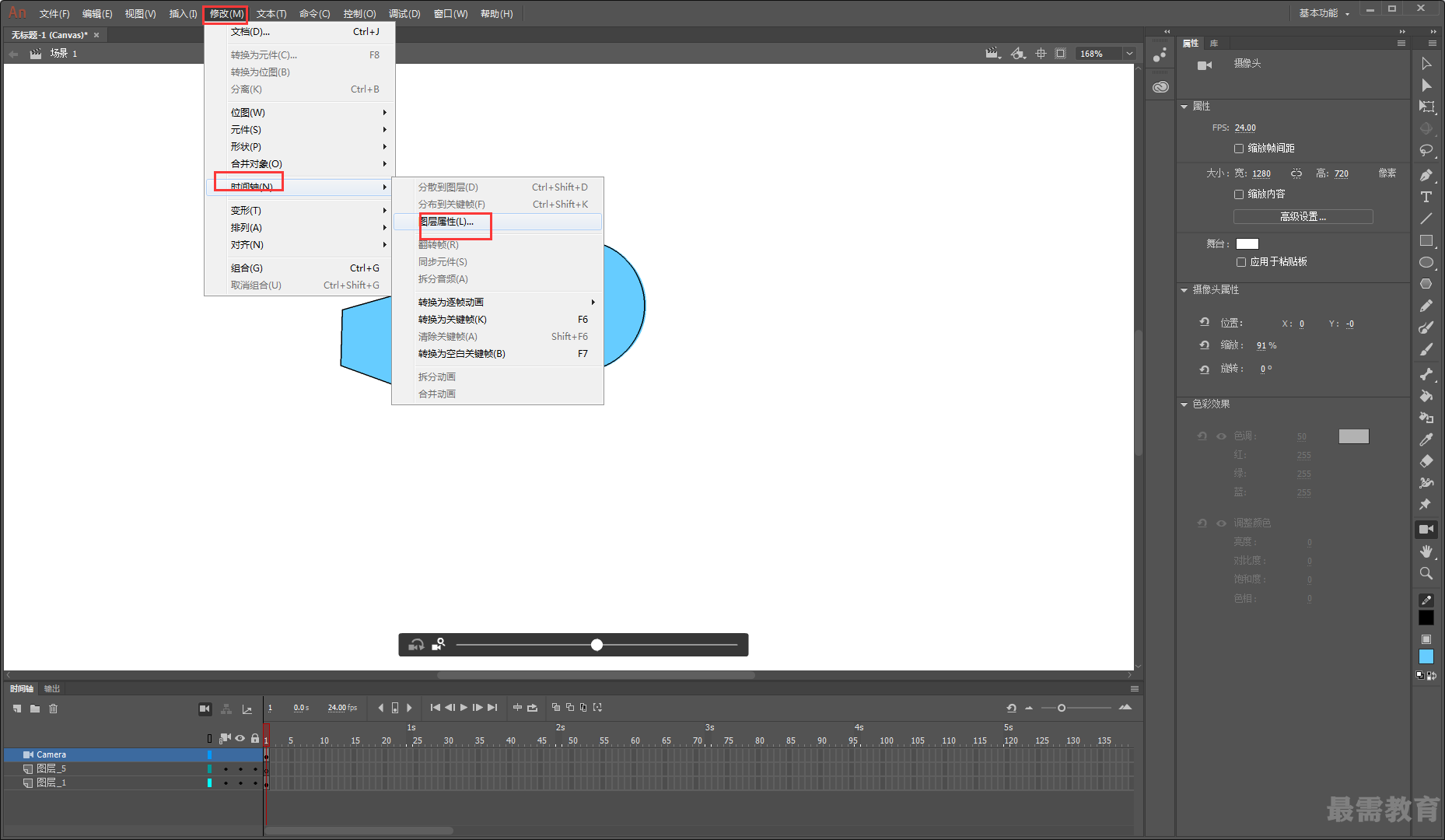Image resolution: width=1445 pixels, height=840 pixels.
Task: Collapse the 色彩效果 section
Action: click(1184, 404)
